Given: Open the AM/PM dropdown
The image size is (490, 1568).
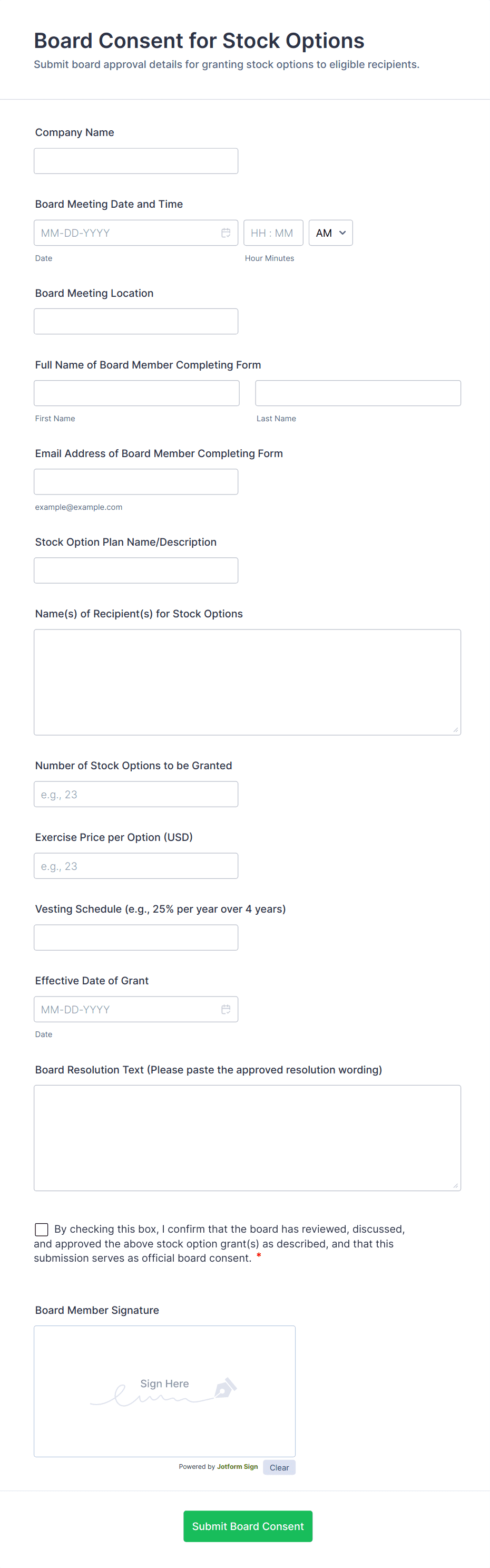Looking at the screenshot, I should [x=330, y=233].
